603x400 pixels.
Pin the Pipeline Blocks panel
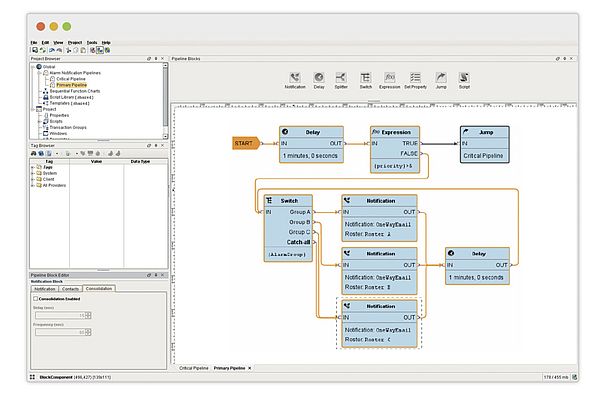pos(565,58)
